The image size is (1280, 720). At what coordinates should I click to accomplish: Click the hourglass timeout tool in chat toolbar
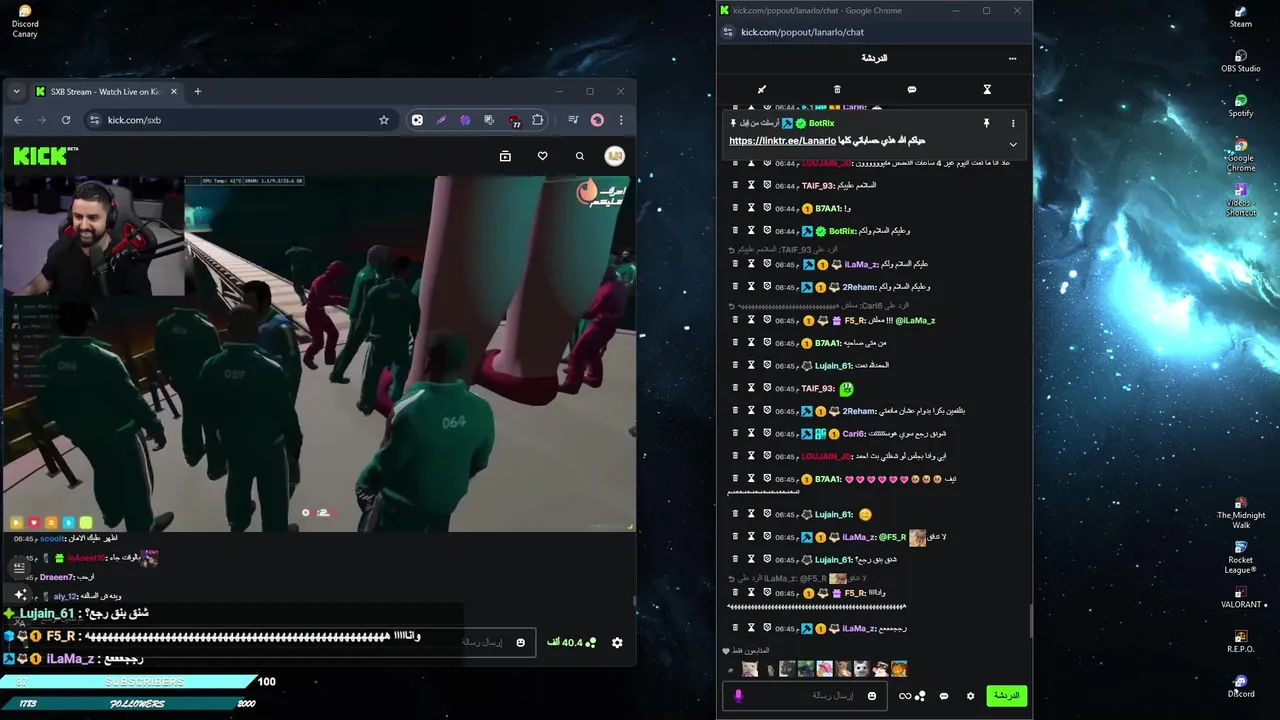[987, 89]
